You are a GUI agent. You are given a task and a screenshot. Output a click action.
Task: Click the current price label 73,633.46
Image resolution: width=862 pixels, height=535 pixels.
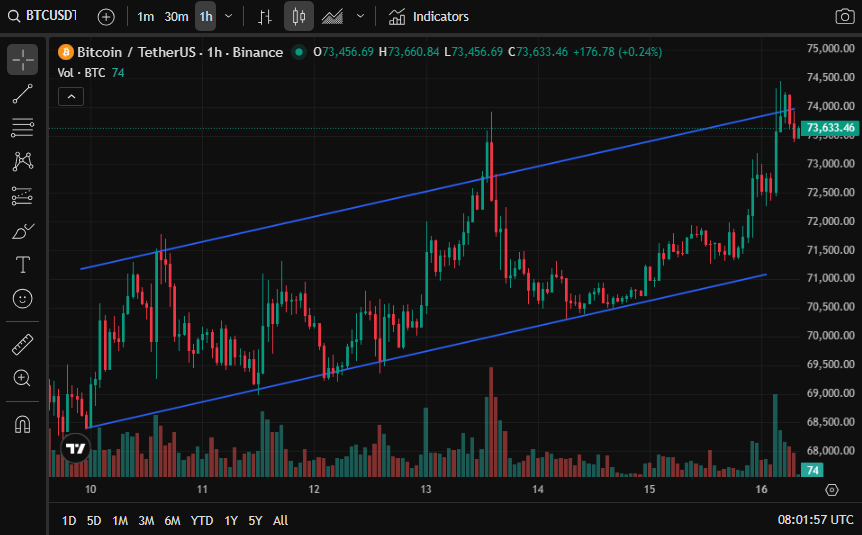[830, 128]
